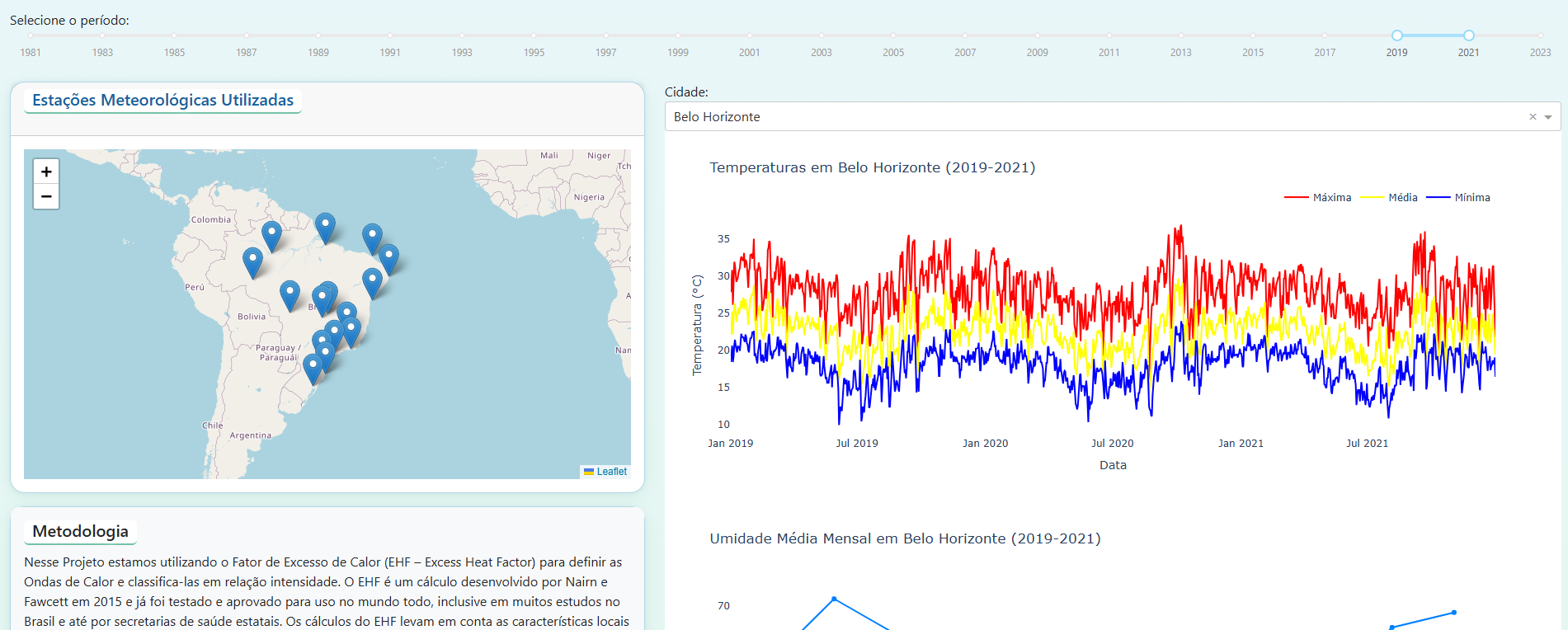Open the Leaflet attribution link
This screenshot has width=1568, height=630.
click(x=611, y=472)
